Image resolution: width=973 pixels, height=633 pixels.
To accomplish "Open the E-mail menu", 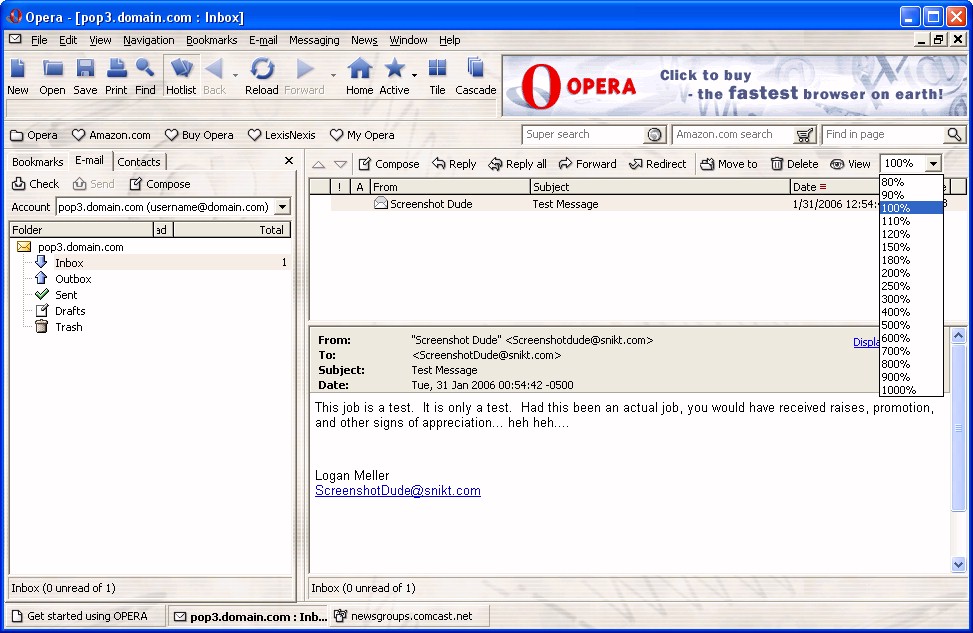I will (263, 40).
